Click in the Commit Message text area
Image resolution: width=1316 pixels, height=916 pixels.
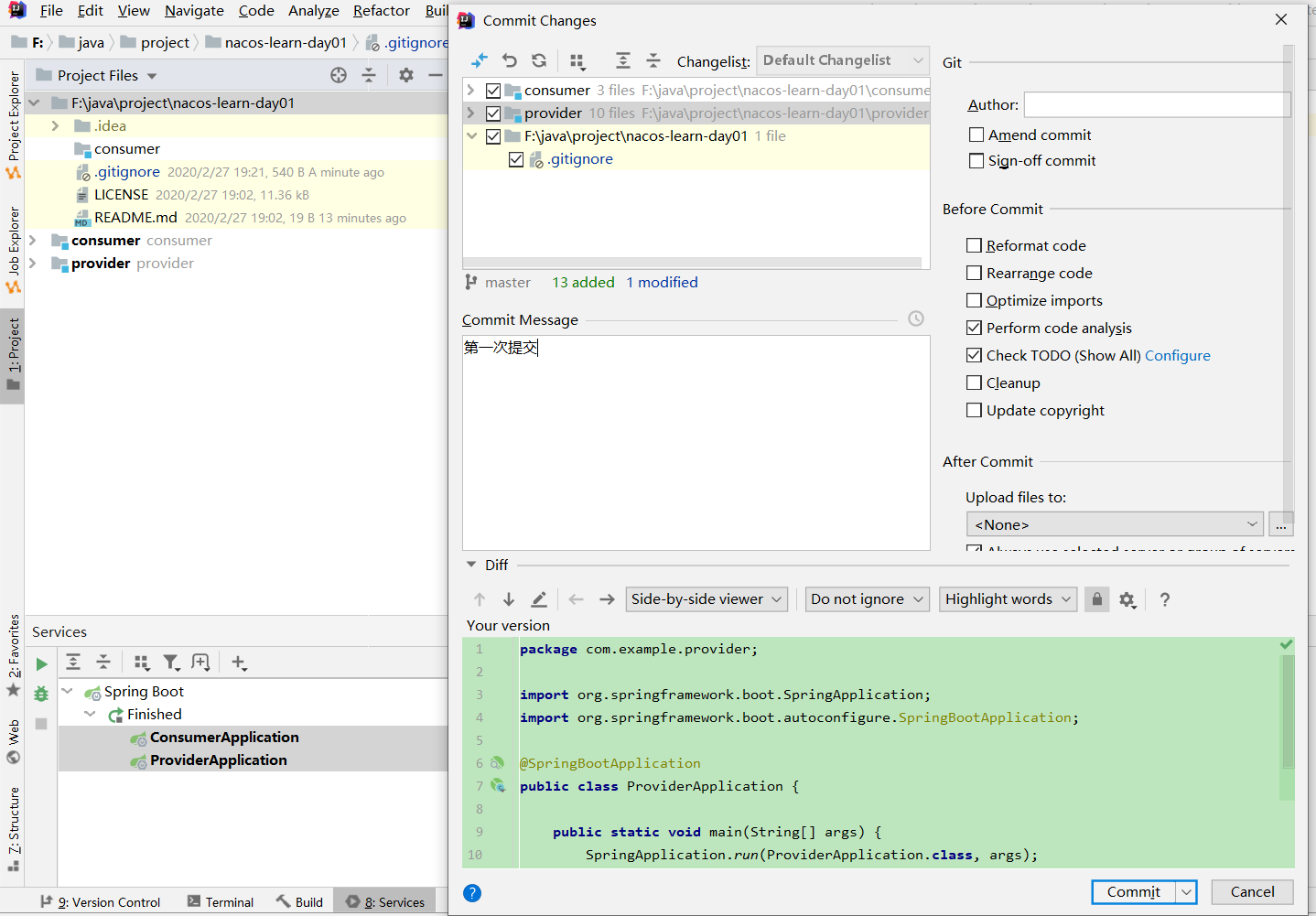point(696,443)
